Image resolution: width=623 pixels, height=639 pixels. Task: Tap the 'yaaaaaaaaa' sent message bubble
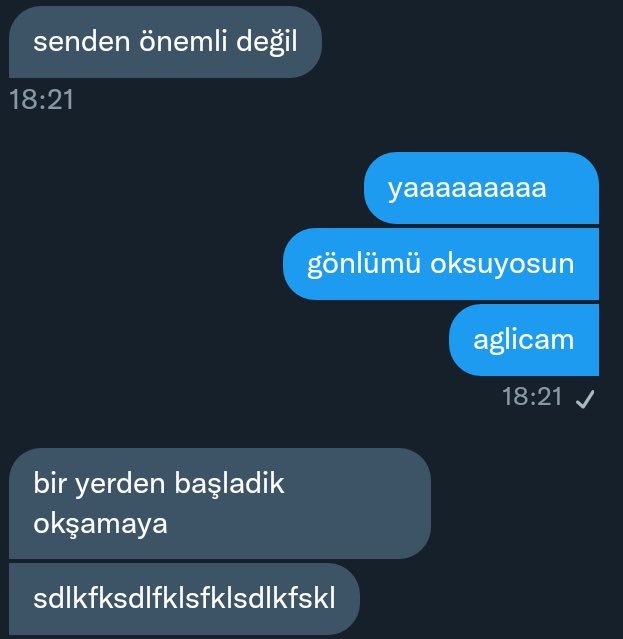481,188
